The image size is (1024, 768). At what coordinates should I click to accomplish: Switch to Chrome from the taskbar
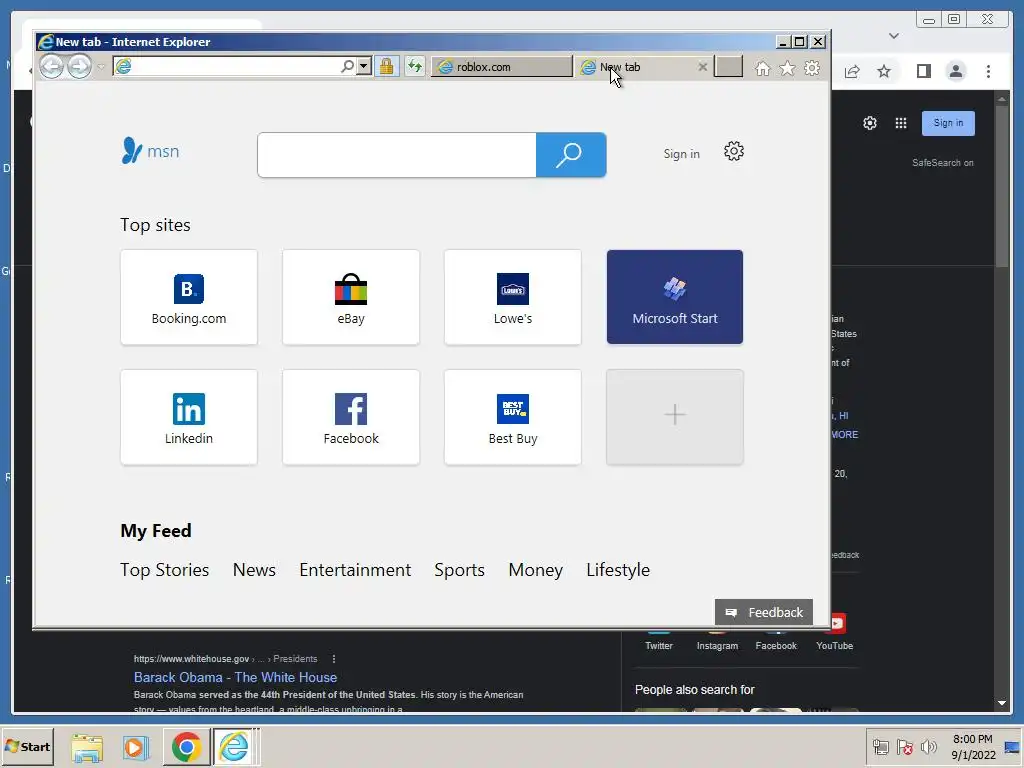click(x=186, y=747)
